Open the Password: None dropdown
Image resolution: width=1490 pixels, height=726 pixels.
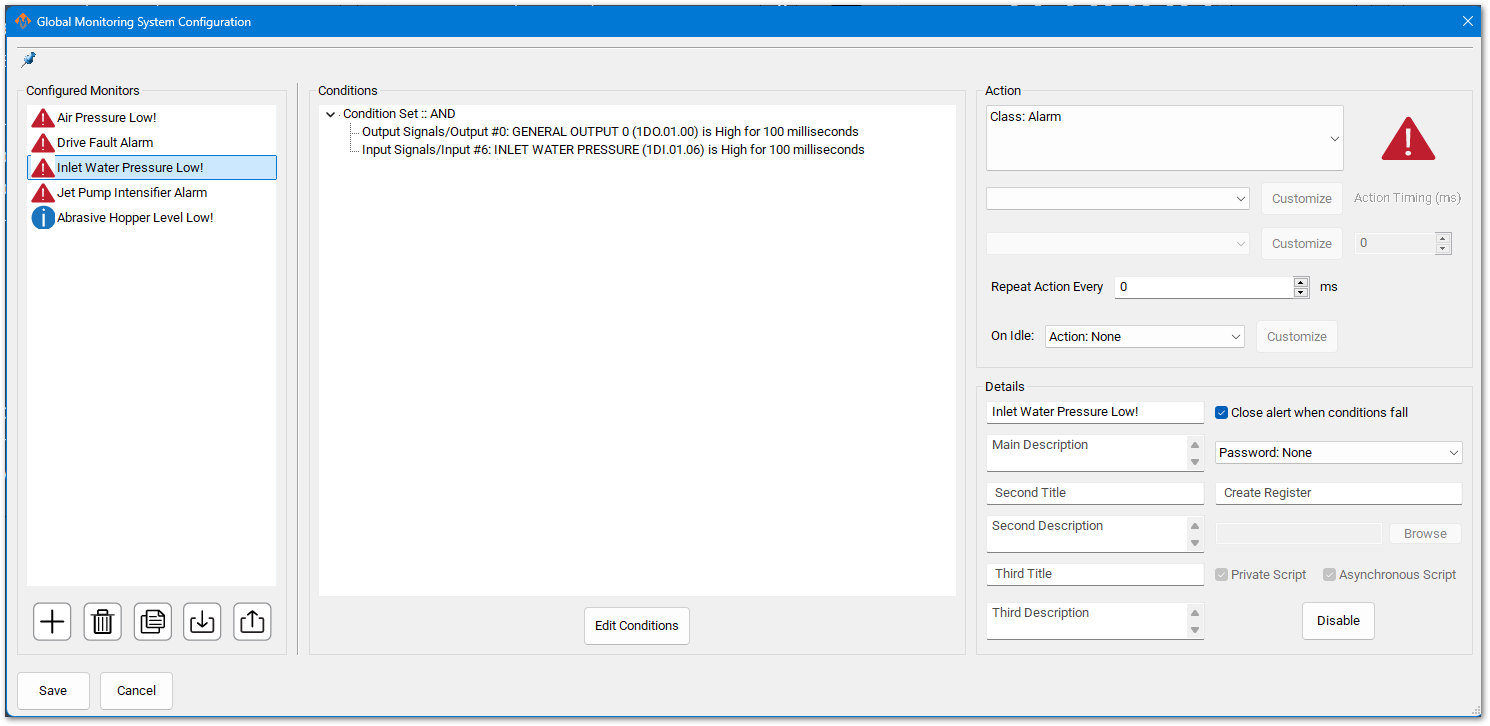1338,453
